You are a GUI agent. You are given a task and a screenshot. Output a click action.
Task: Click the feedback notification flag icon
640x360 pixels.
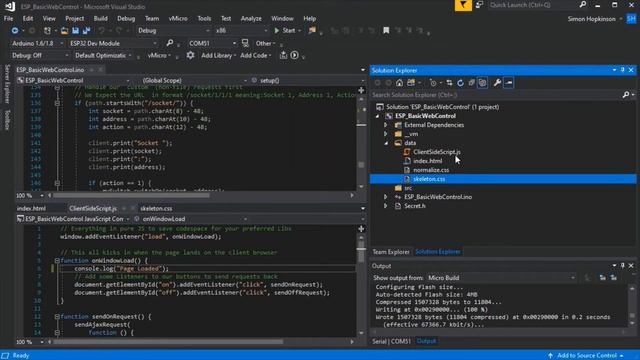(463, 5)
